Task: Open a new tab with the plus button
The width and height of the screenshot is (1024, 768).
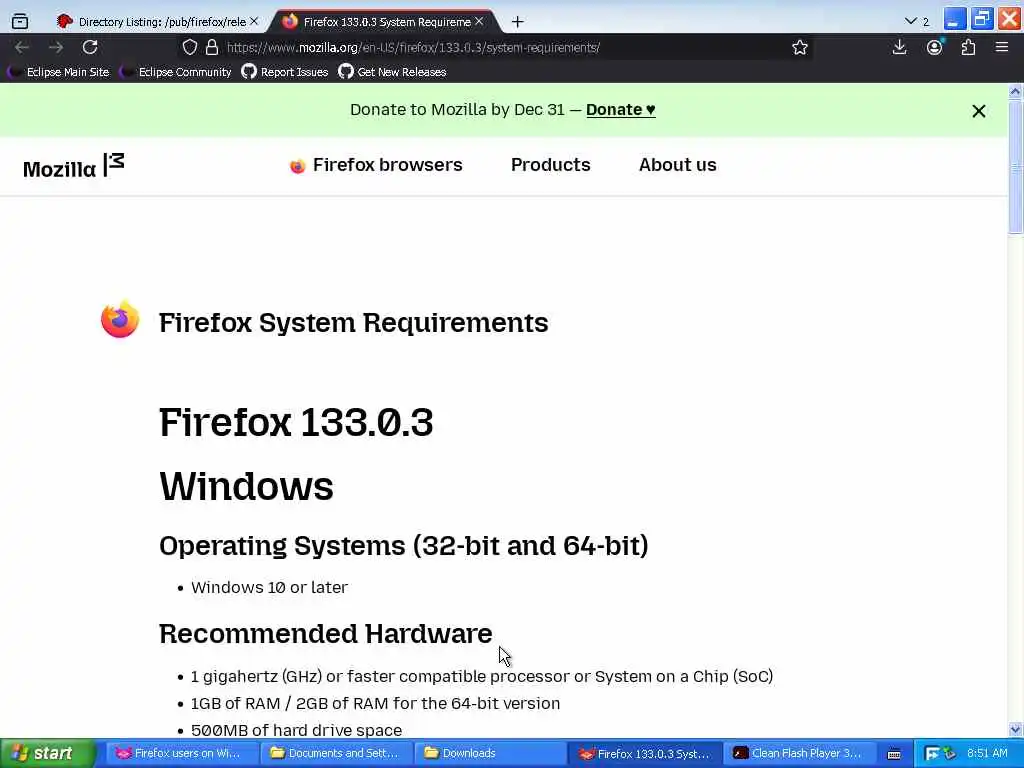Action: 517,22
